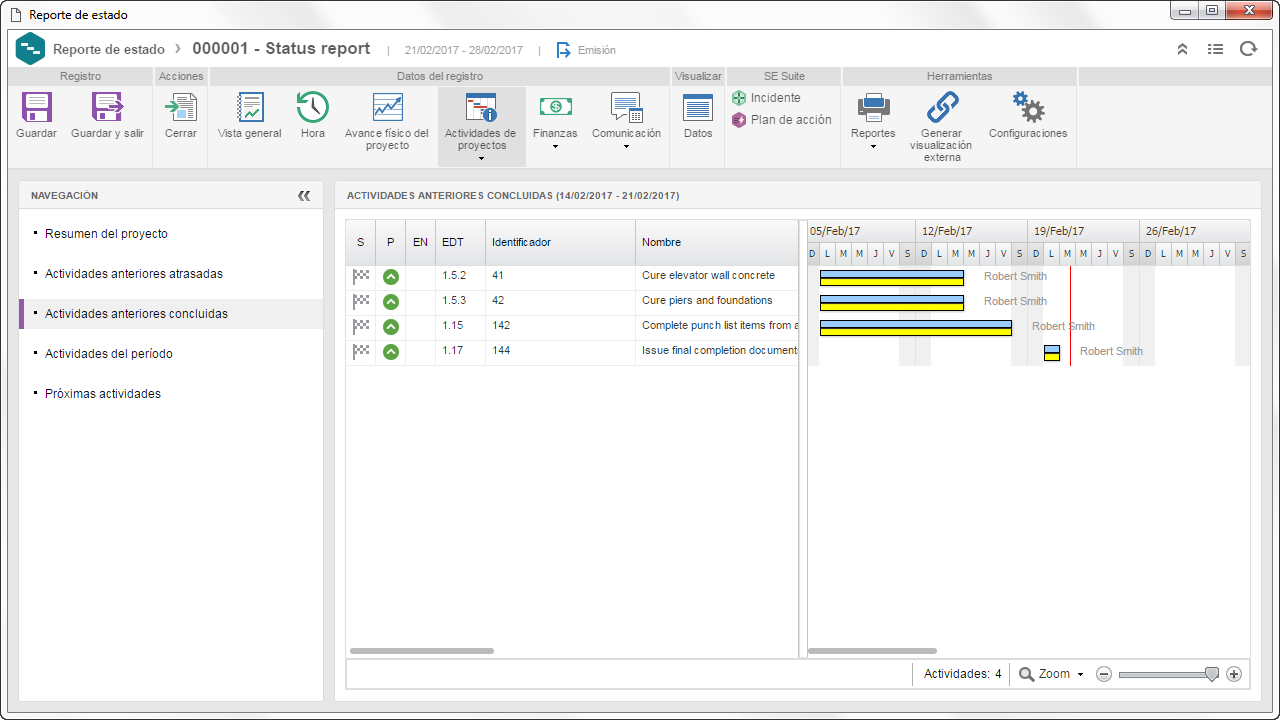Click the Guardar save icon
The width and height of the screenshot is (1280, 720).
(37, 107)
